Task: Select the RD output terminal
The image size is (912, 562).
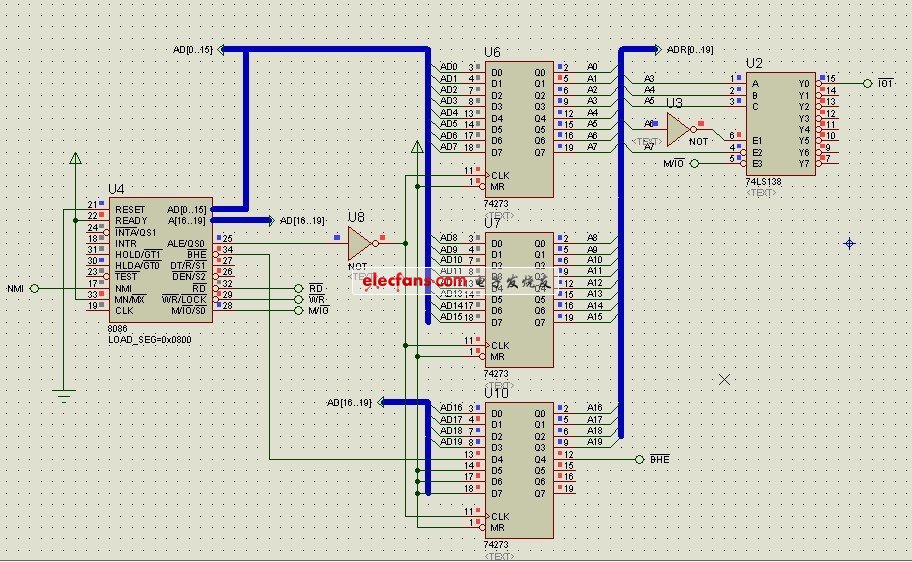Action: point(299,288)
